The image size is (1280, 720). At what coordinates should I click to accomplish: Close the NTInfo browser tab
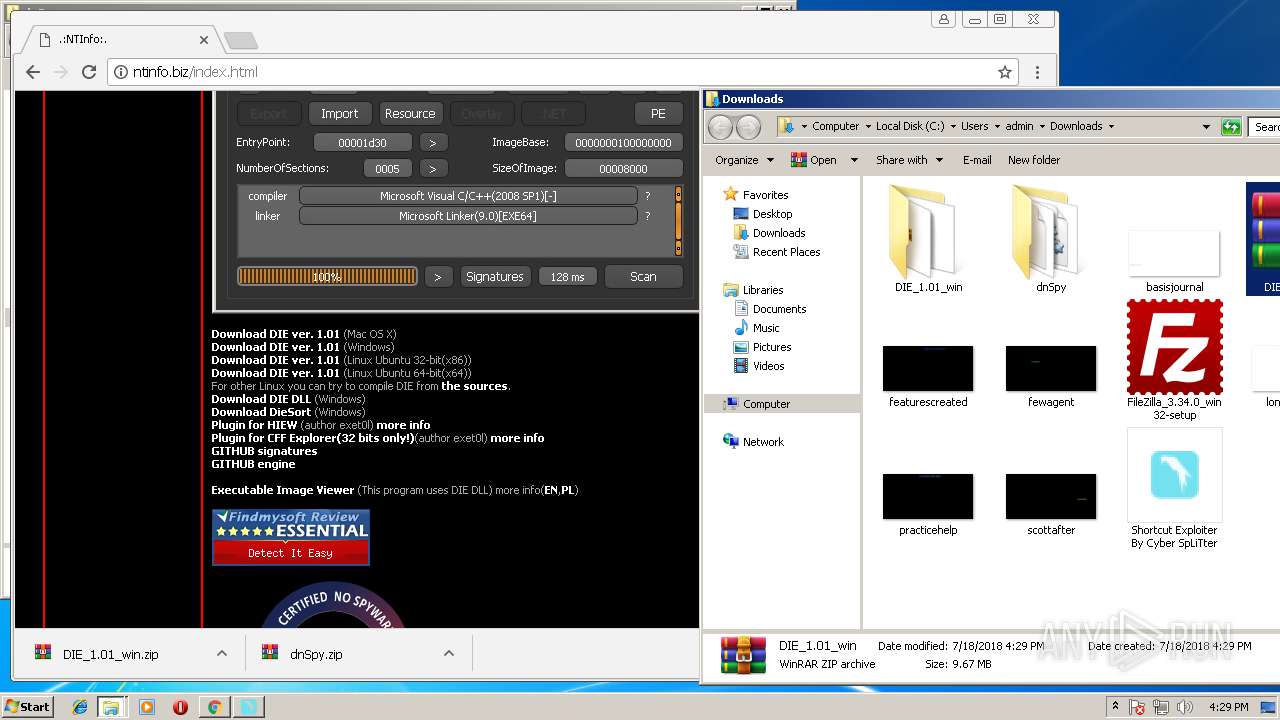tap(204, 40)
